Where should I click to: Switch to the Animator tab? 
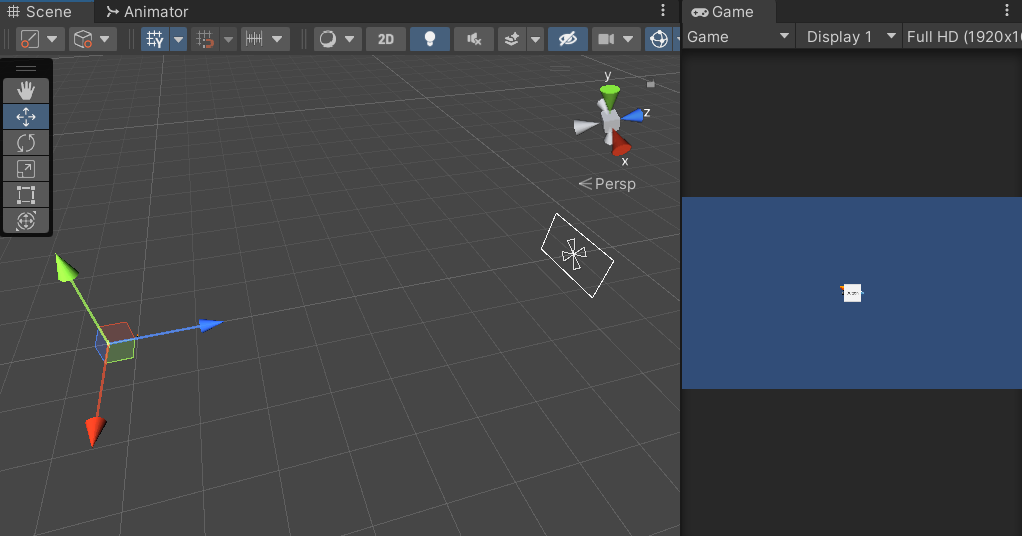click(147, 12)
